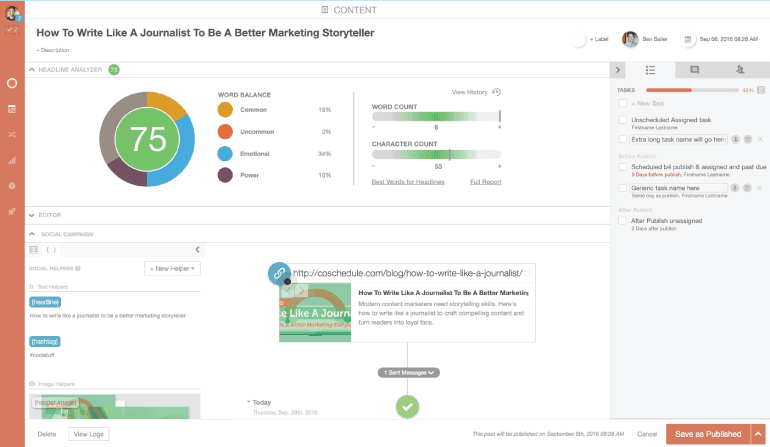Expand the 1 Sent Messages pill
This screenshot has width=770, height=447.
[x=409, y=372]
